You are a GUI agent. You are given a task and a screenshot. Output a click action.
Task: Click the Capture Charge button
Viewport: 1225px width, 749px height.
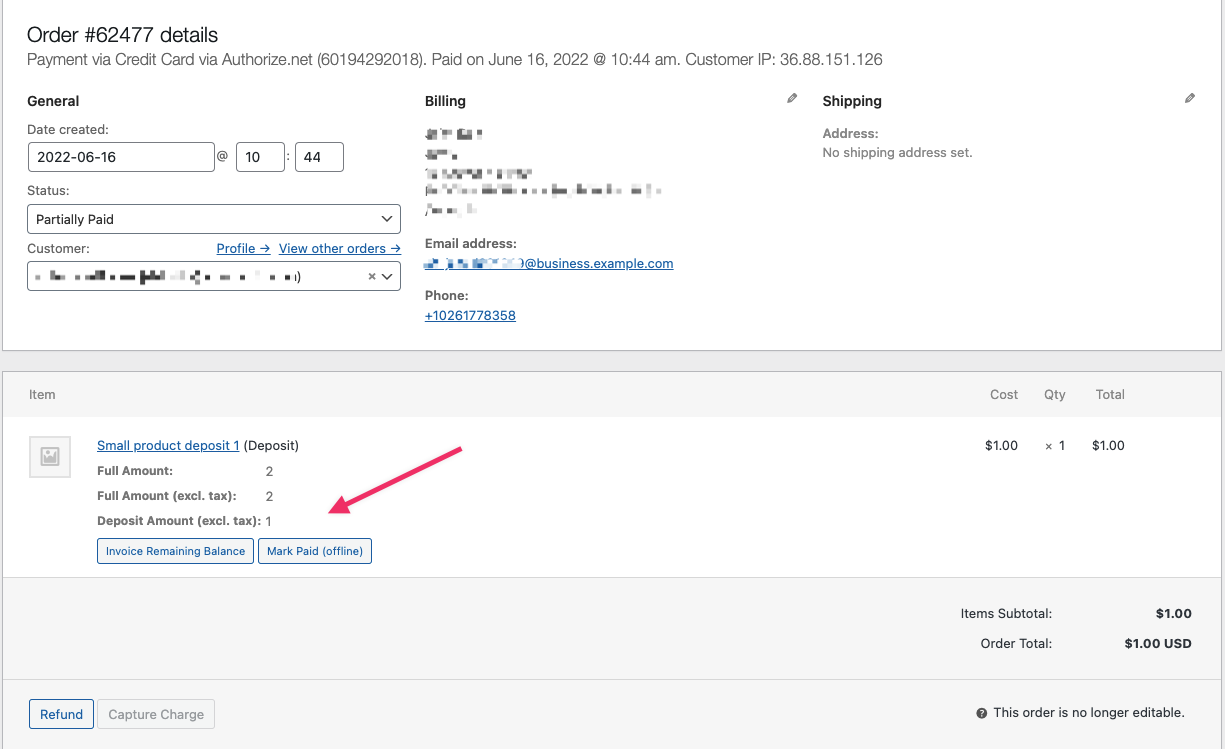156,714
